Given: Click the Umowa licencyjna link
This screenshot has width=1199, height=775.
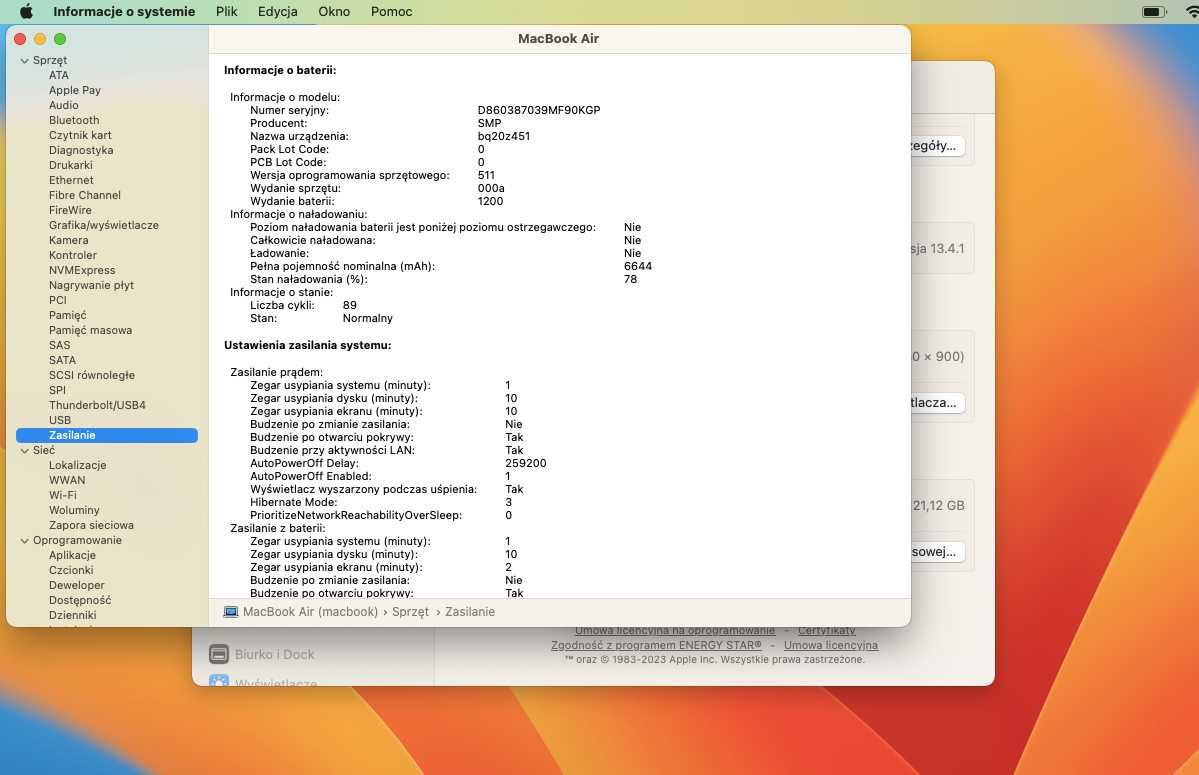Looking at the screenshot, I should pyautogui.click(x=830, y=645).
